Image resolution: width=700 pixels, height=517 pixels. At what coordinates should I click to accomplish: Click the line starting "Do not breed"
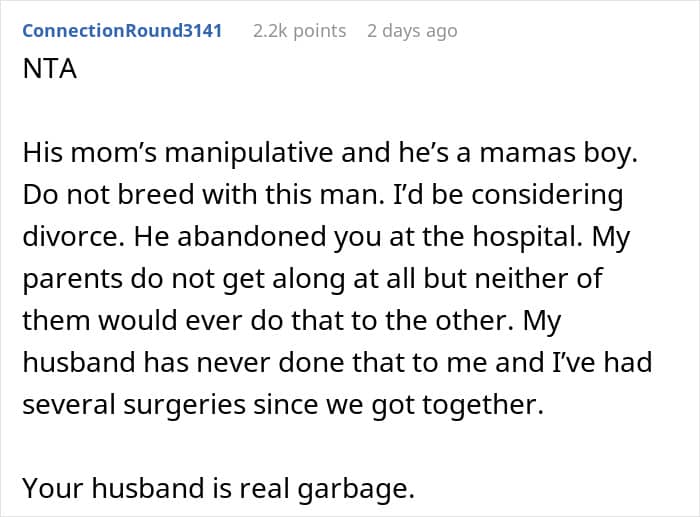click(323, 195)
